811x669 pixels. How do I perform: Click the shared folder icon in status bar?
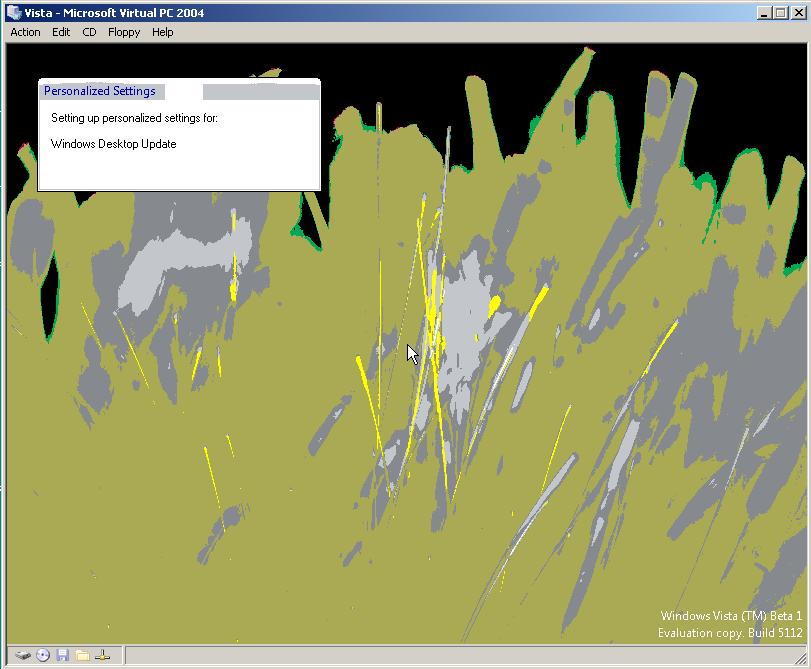[82, 655]
